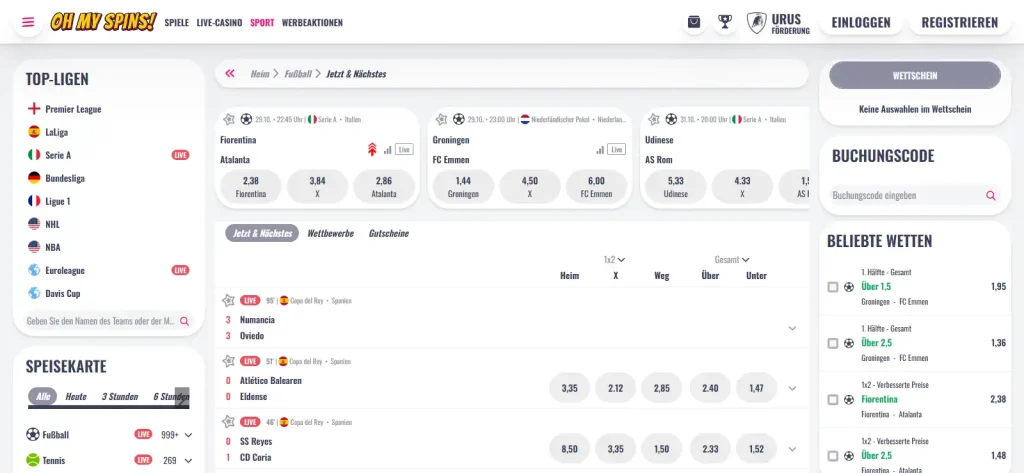
Task: Open the hamburger menu icon
Action: tap(27, 22)
